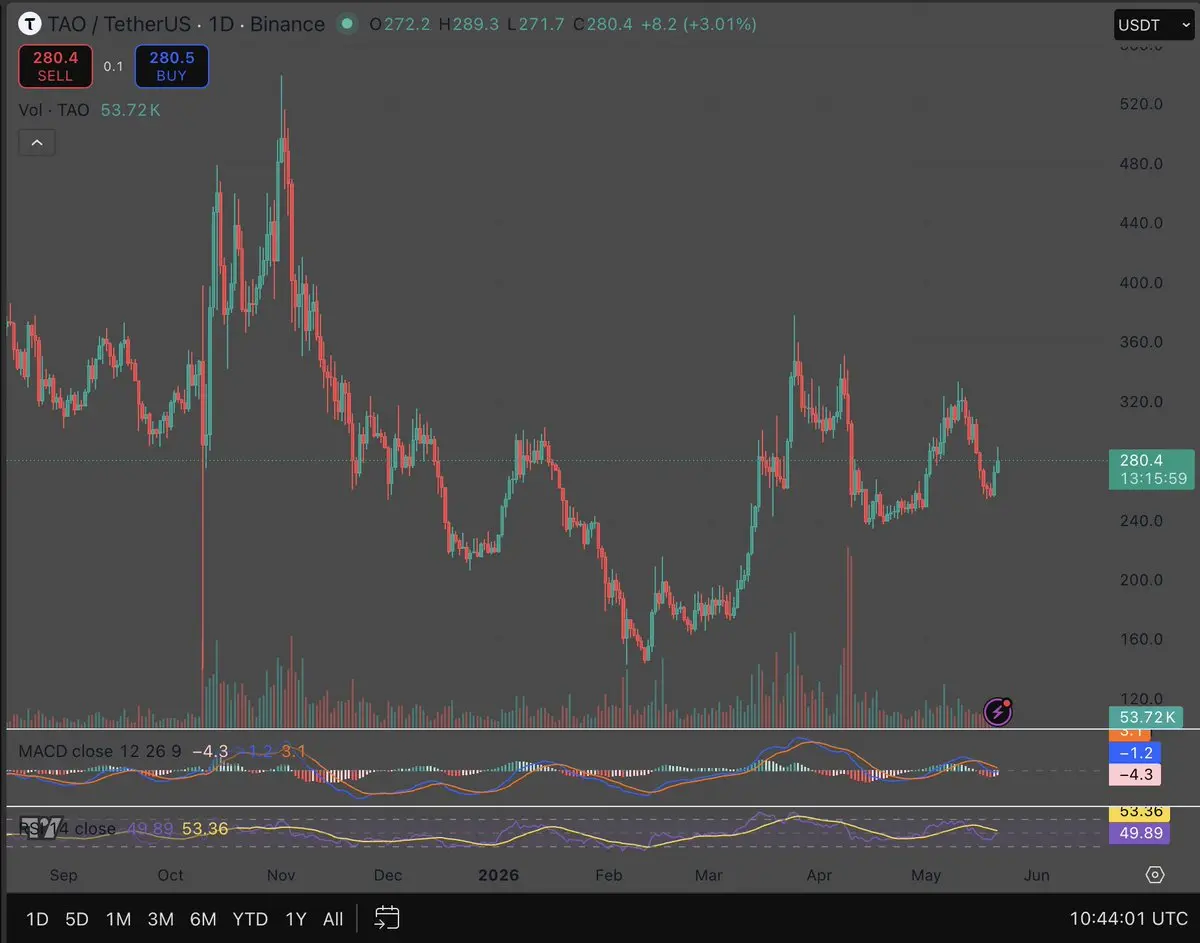Click the MACD -4.3 pink axis label
This screenshot has width=1200, height=943.
1135,774
